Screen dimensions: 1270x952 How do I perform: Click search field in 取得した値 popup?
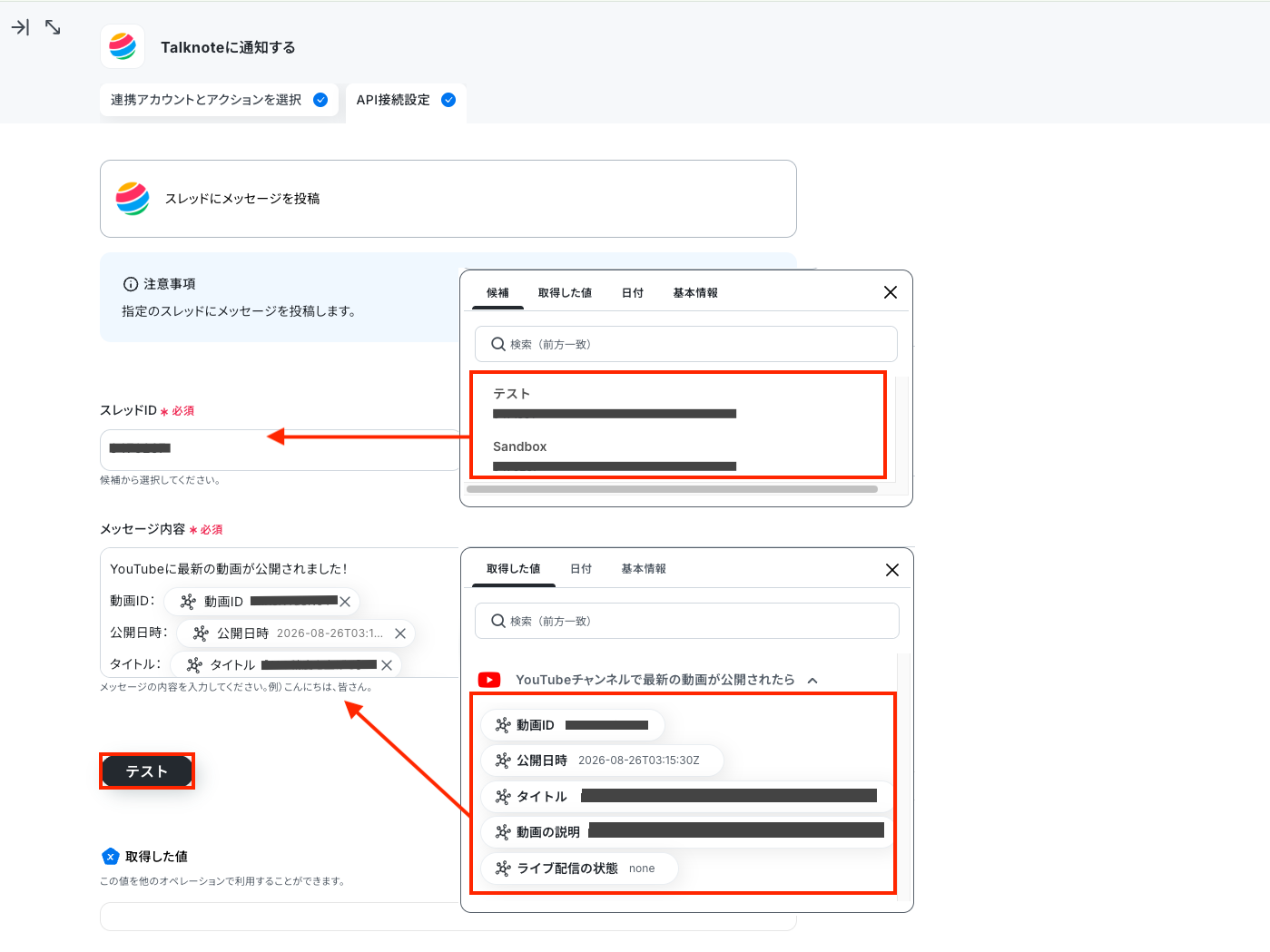[x=687, y=621]
